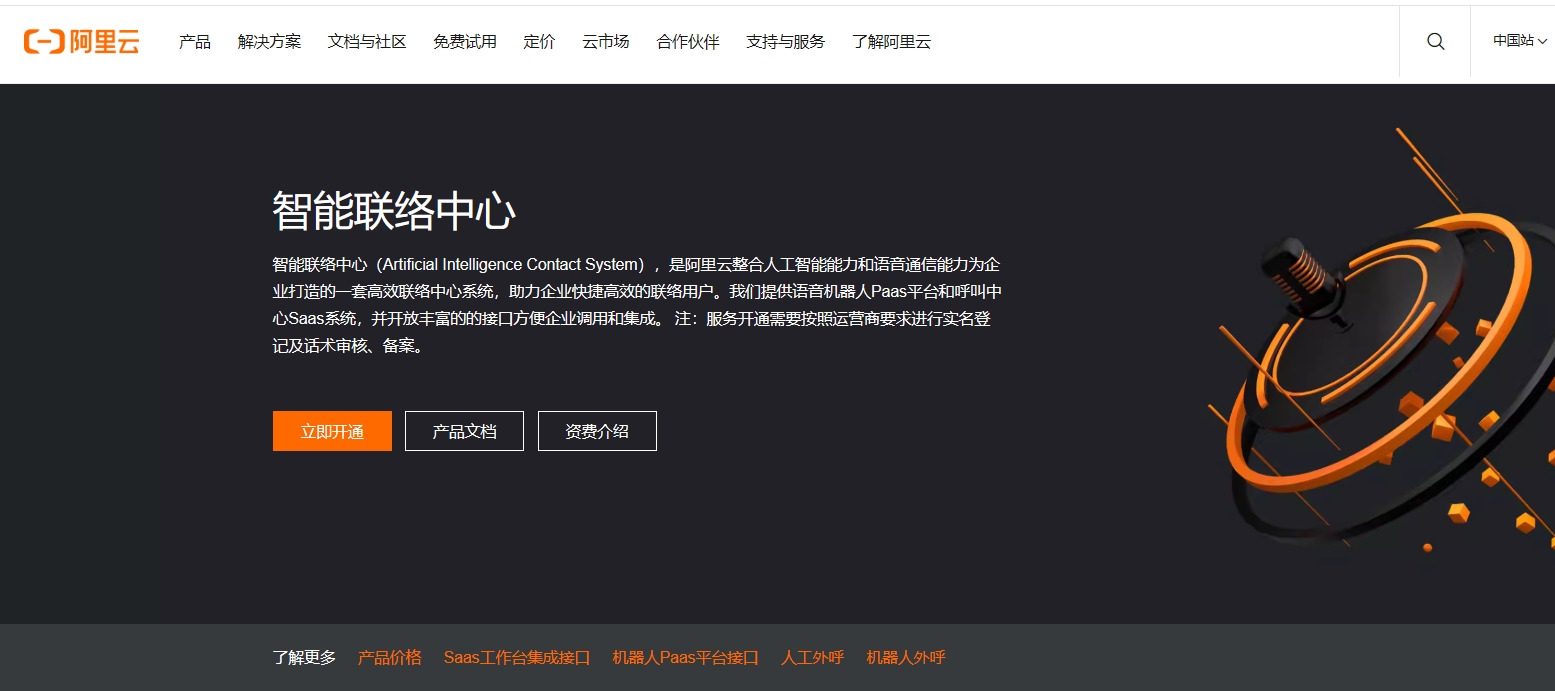
Task: Open the 机器人外呼 link
Action: 903,658
